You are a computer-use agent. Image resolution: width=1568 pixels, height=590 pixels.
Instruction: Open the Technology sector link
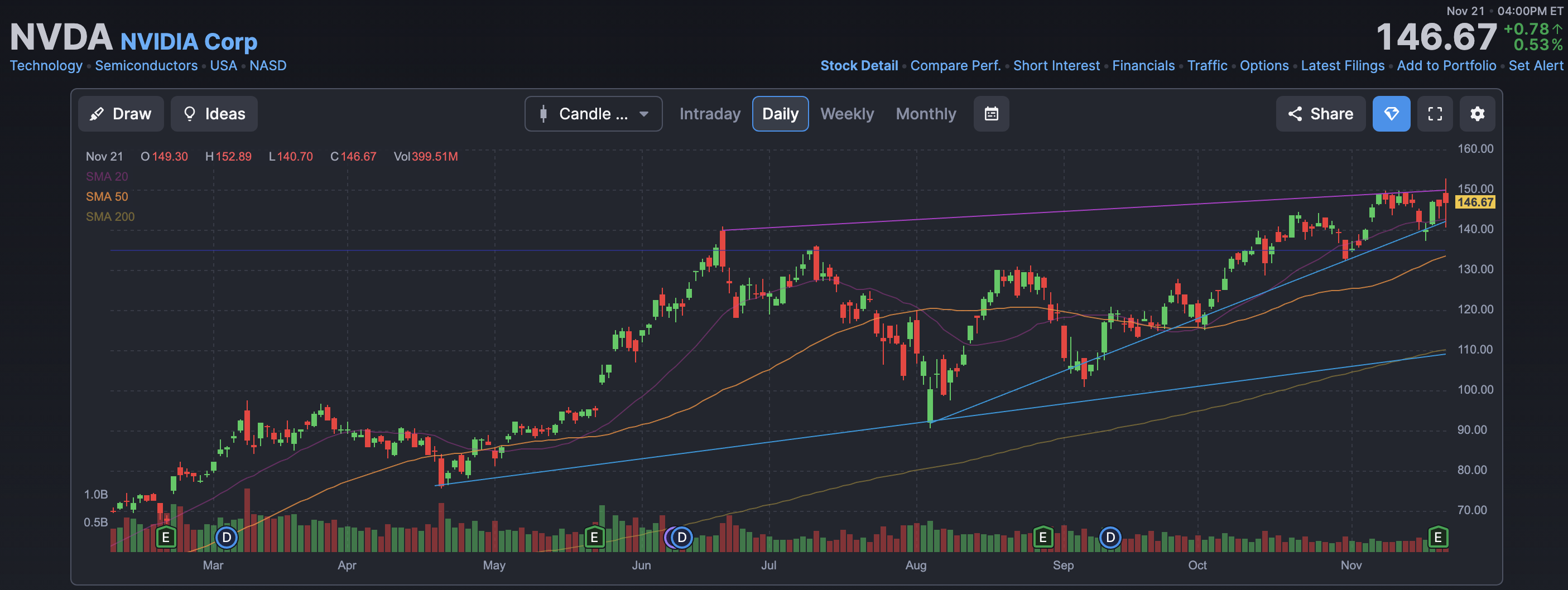[46, 66]
